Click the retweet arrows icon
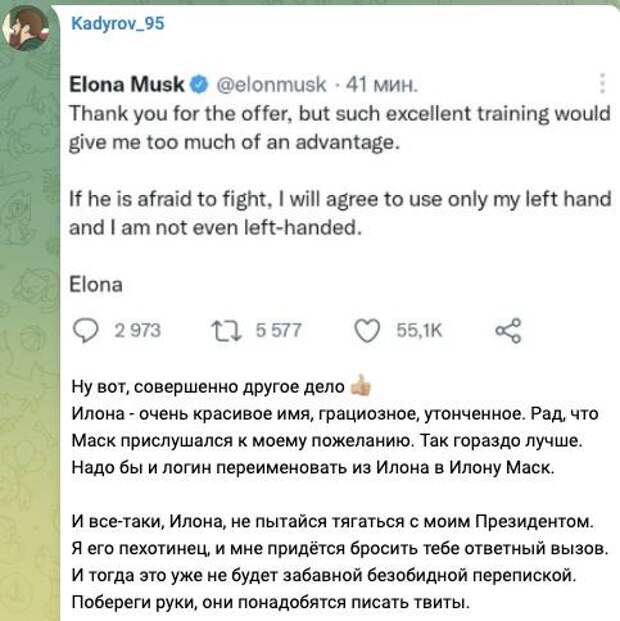620x621 pixels. click(x=226, y=331)
